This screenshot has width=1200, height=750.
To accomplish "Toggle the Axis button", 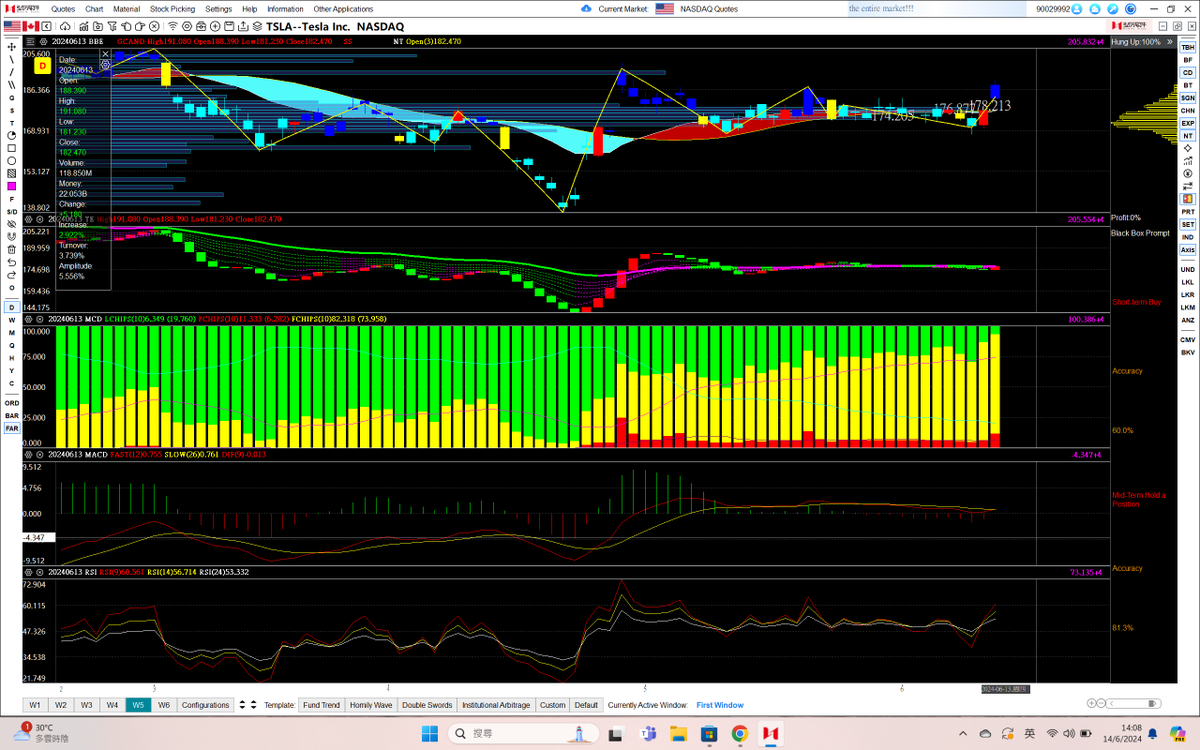I will click(1187, 250).
